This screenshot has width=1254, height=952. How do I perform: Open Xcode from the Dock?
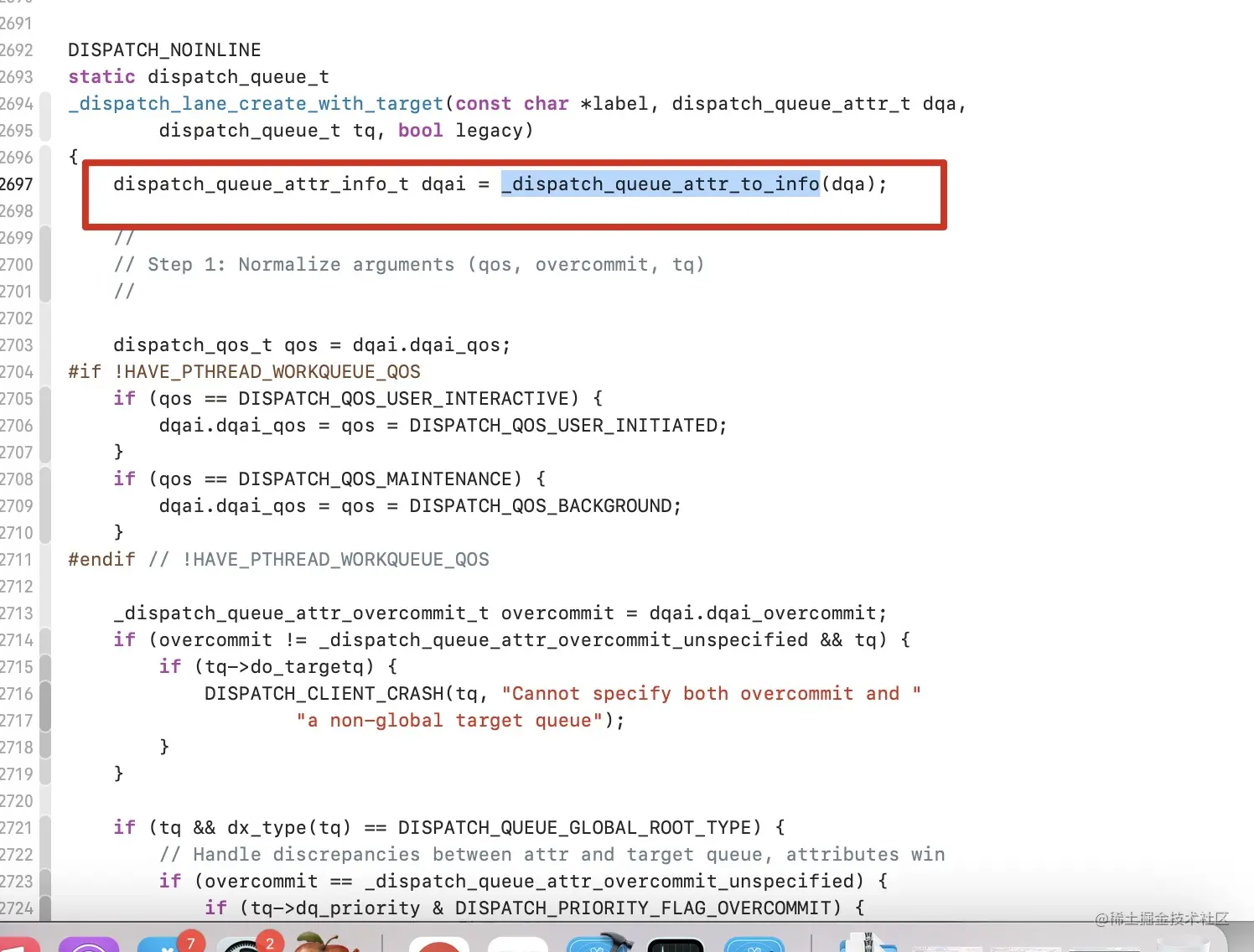tap(599, 943)
